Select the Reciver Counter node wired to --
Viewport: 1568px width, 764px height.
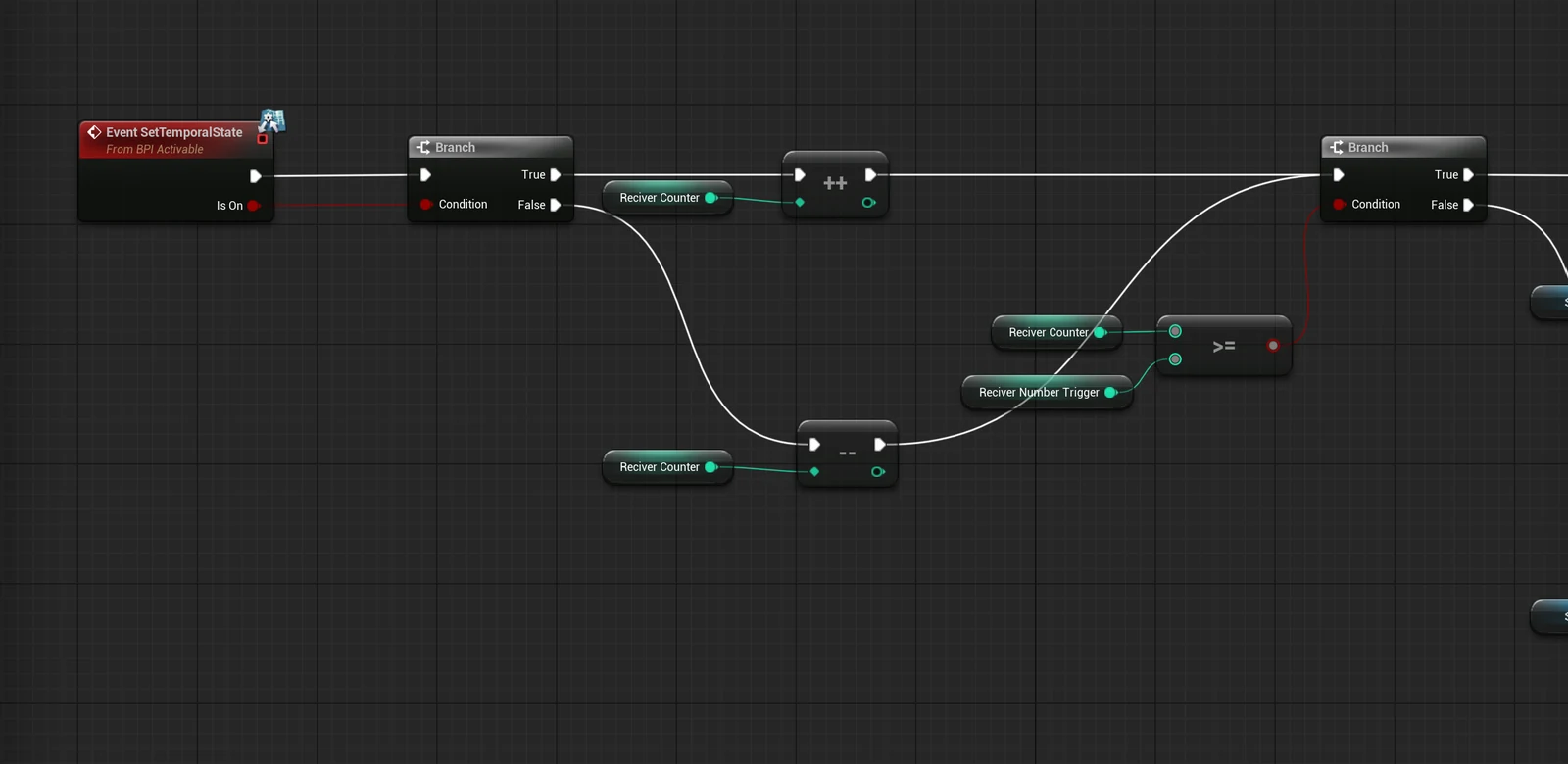click(x=667, y=467)
